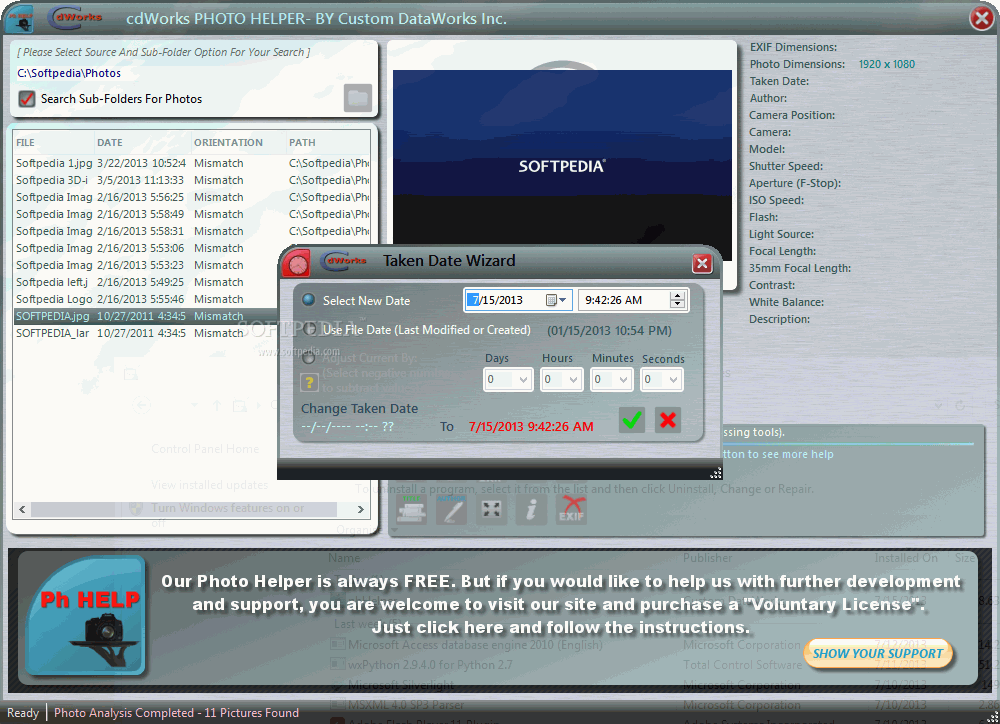Increase time with the spinner up arrow
1000x724 pixels.
678,295
